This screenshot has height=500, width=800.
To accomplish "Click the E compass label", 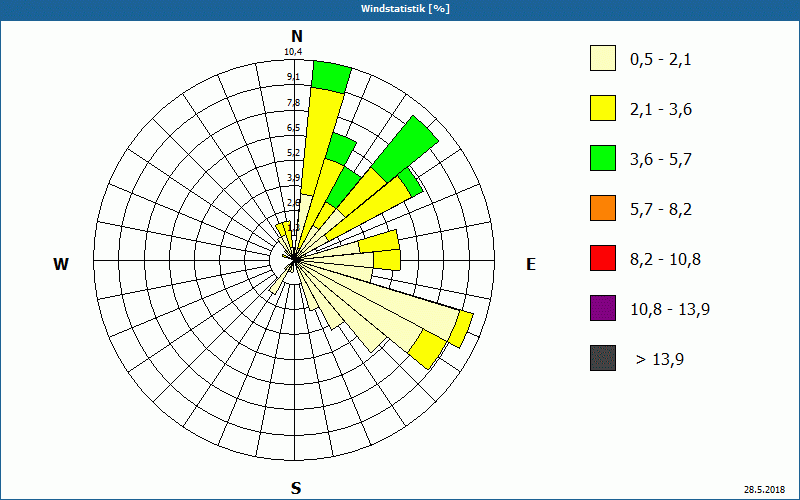I will tap(531, 264).
